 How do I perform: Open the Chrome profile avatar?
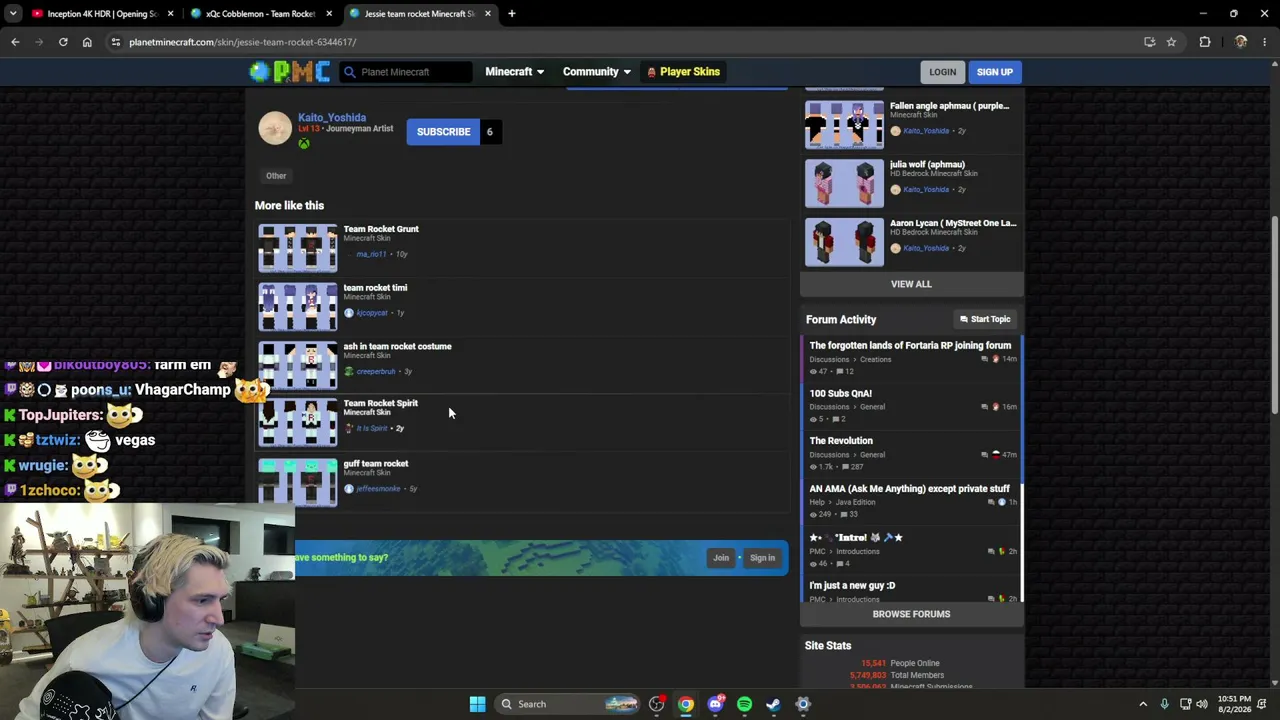1241,42
